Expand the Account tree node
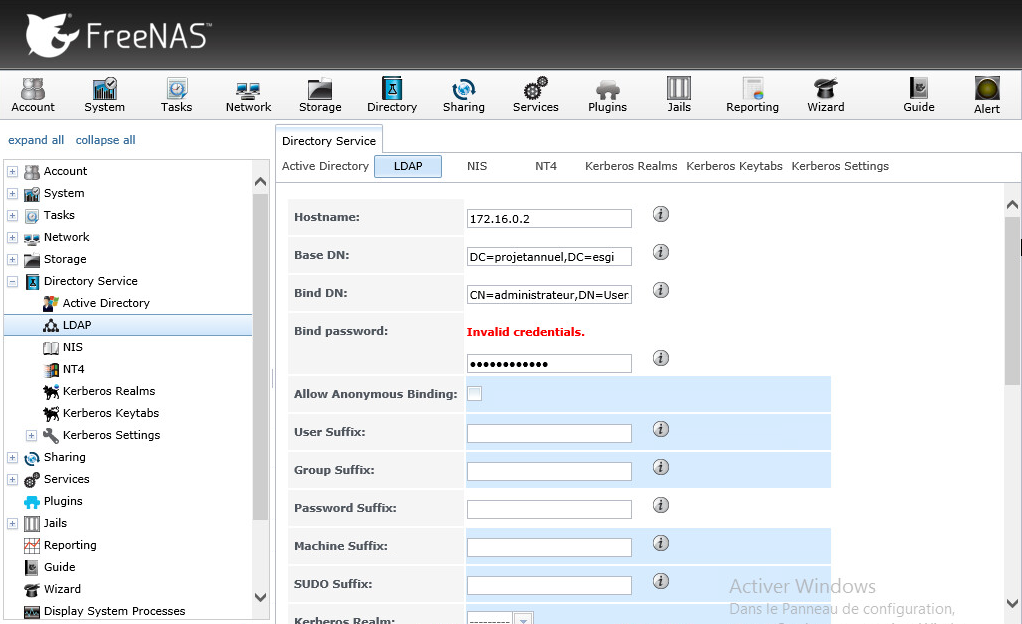This screenshot has height=624, width=1022. pyautogui.click(x=12, y=171)
